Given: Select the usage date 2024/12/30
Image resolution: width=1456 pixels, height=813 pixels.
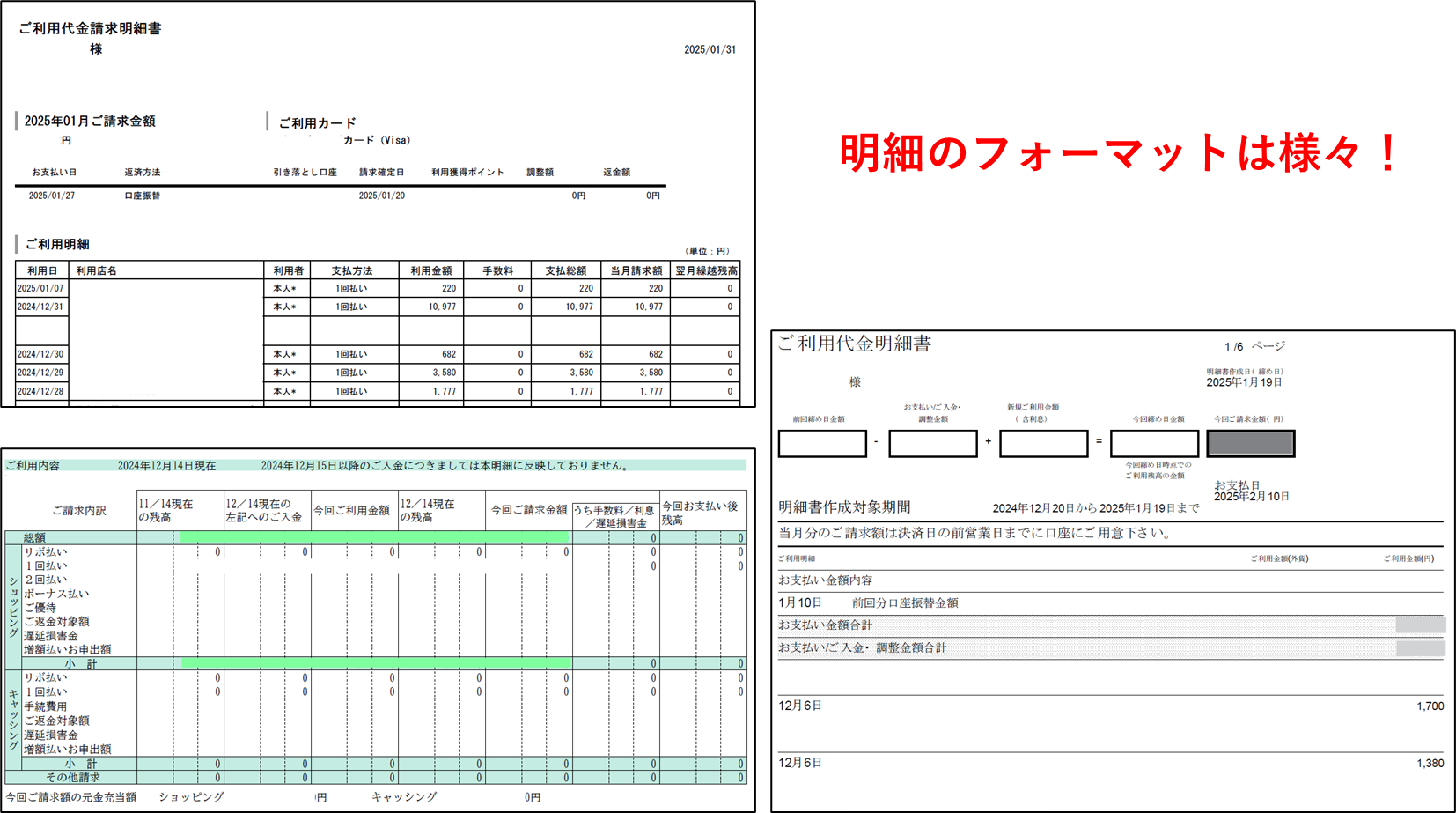Looking at the screenshot, I should (x=40, y=355).
